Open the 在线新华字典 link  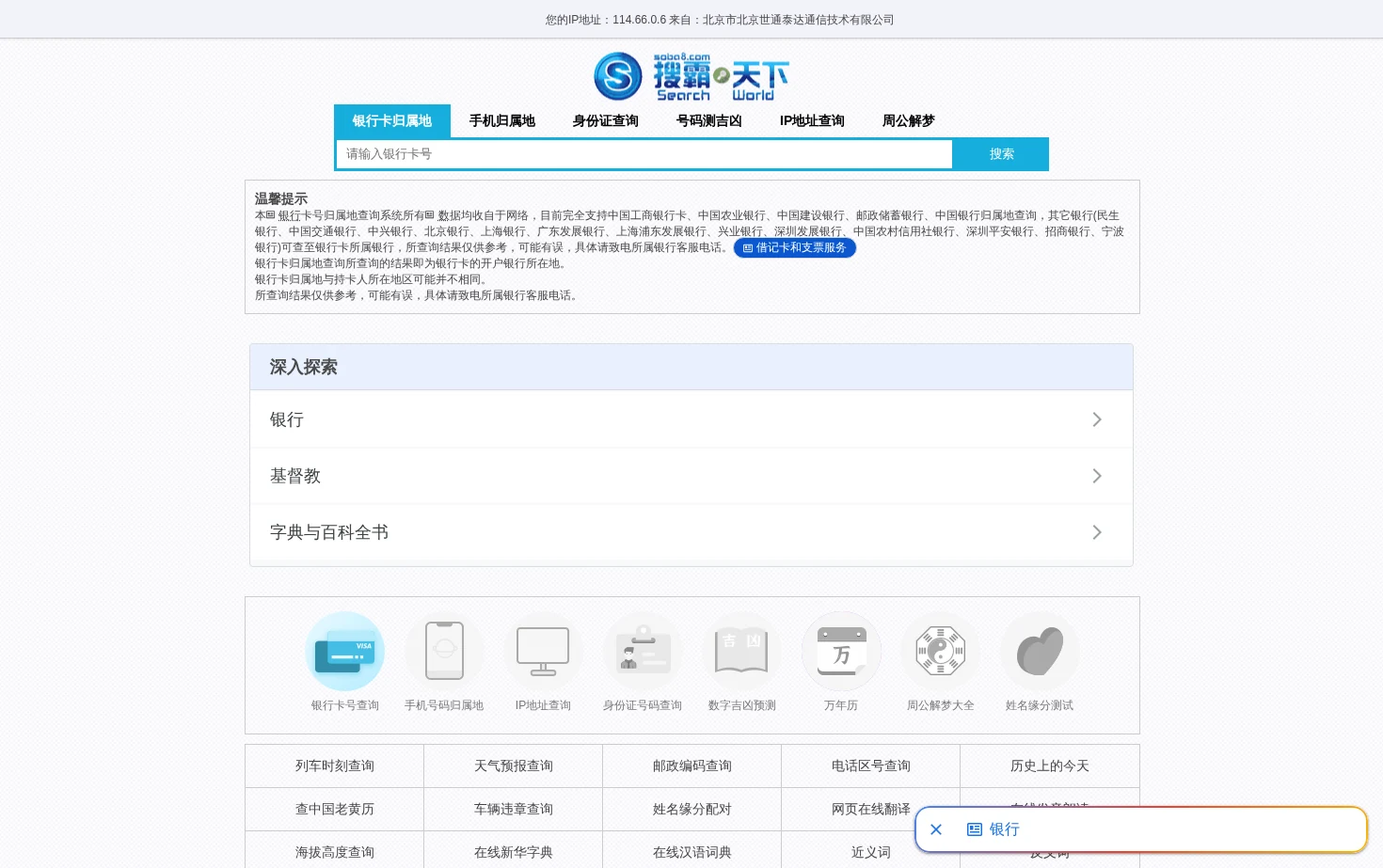pos(514,853)
